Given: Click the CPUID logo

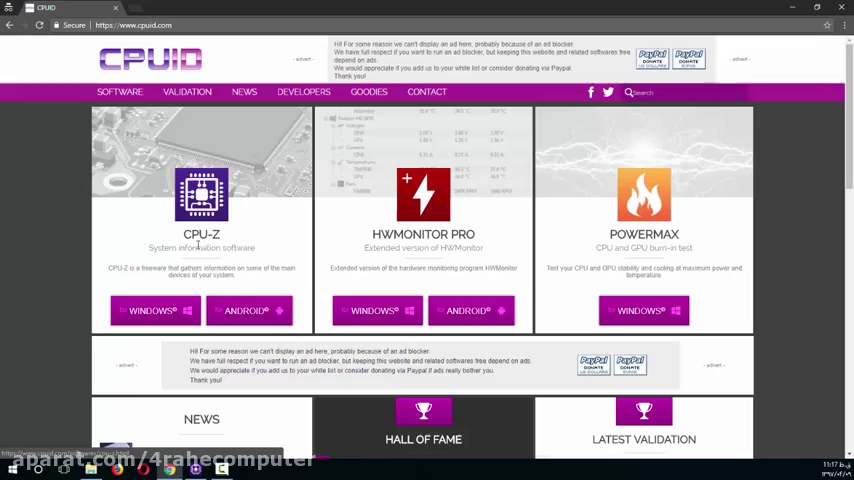Looking at the screenshot, I should click(x=151, y=59).
